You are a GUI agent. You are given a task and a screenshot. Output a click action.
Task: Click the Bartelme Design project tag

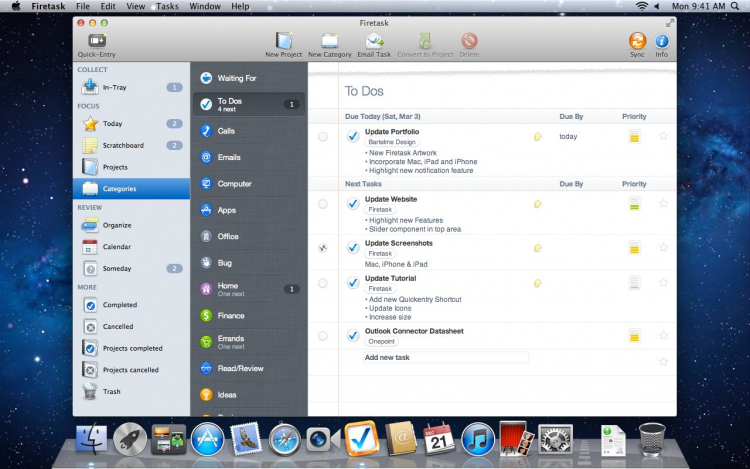[392, 142]
